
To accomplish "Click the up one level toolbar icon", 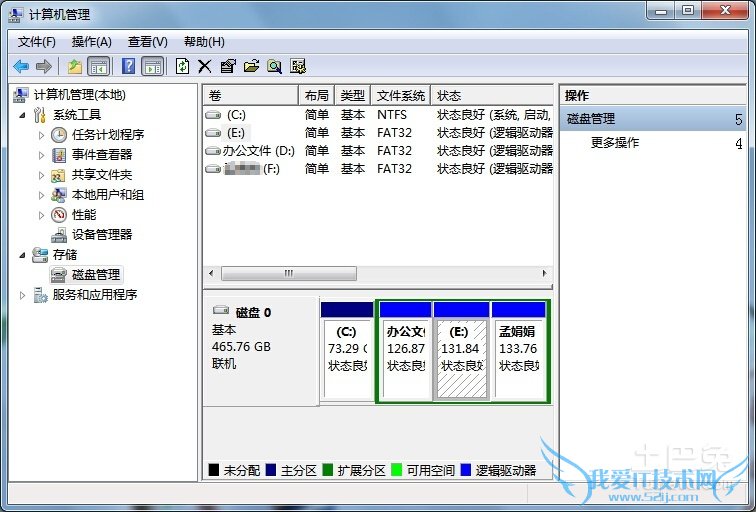I will point(75,66).
